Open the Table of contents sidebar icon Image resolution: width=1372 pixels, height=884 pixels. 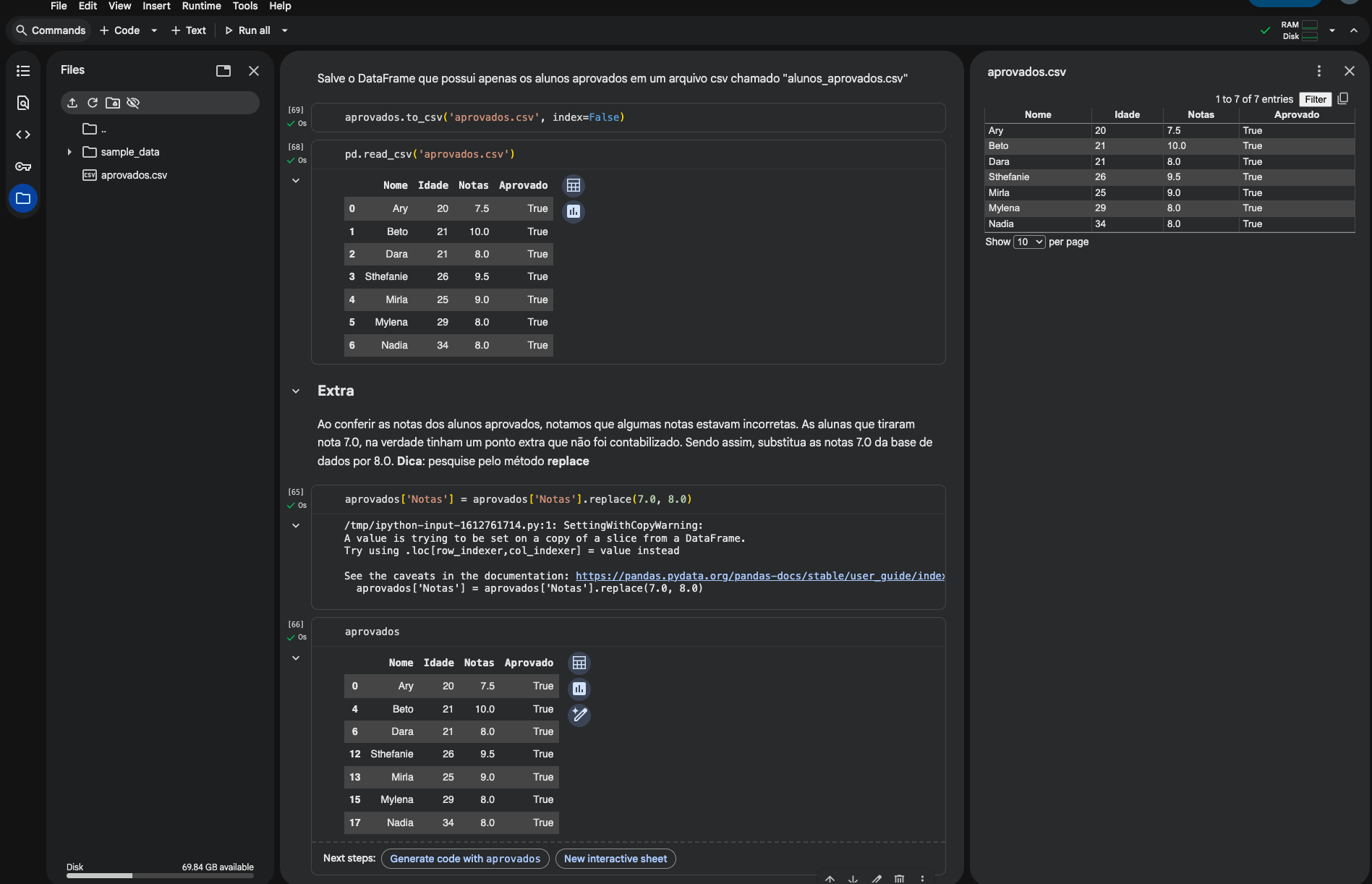[x=23, y=71]
